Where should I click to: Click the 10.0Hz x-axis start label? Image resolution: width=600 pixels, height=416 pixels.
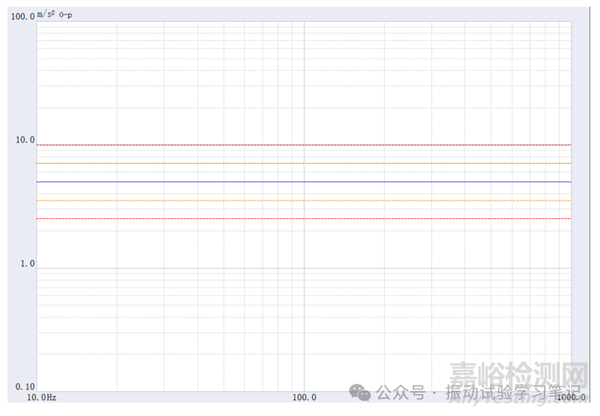coord(42,397)
